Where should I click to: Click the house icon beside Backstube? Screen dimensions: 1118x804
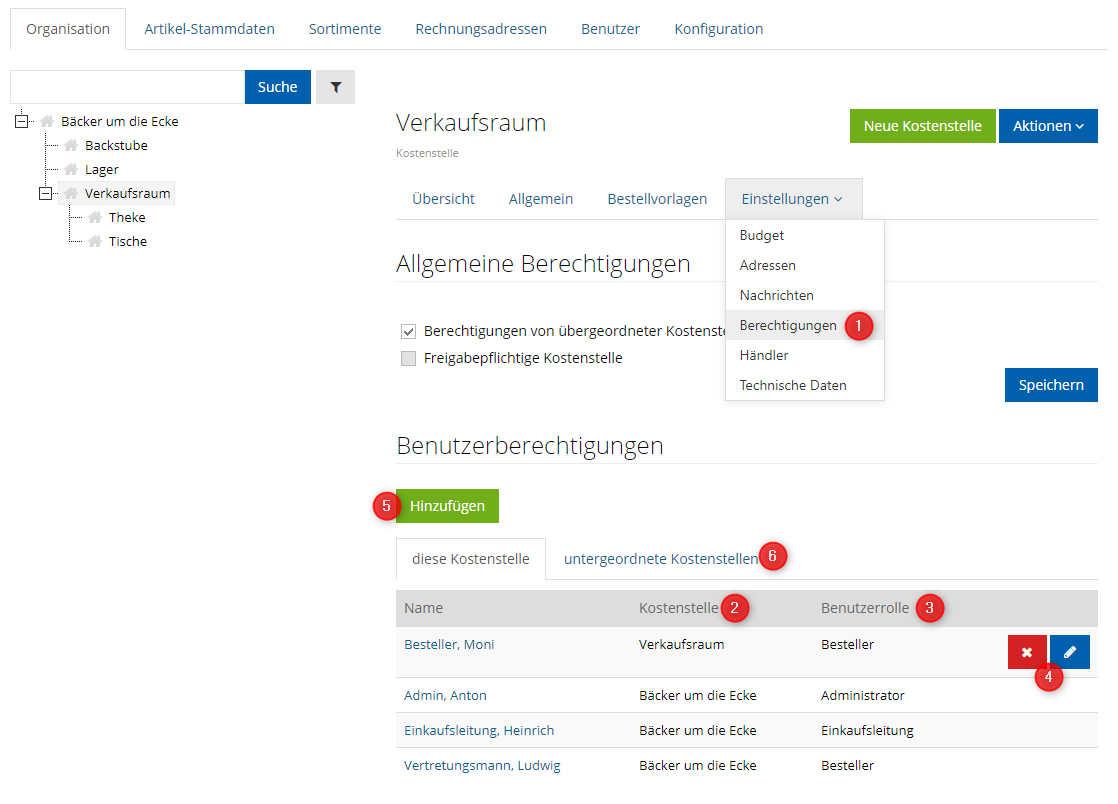[71, 146]
